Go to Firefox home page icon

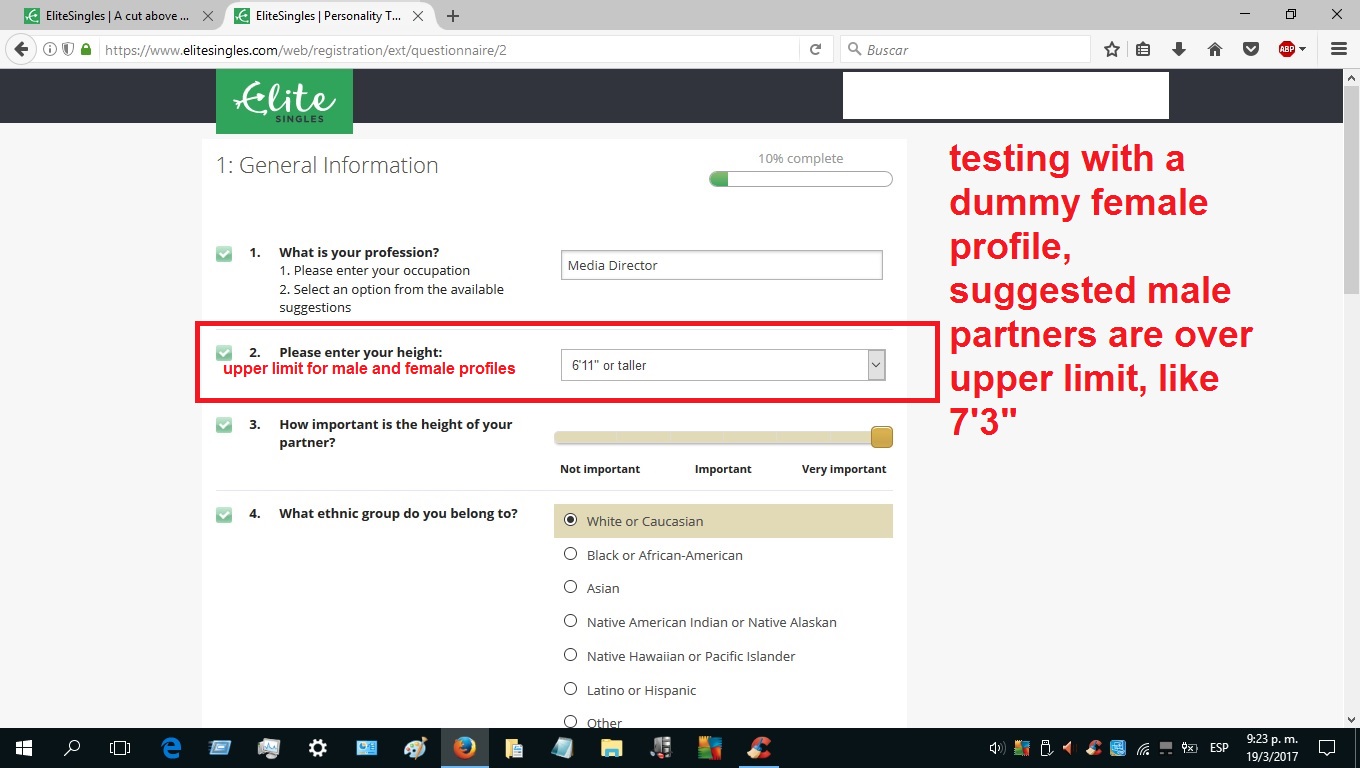pos(1215,49)
